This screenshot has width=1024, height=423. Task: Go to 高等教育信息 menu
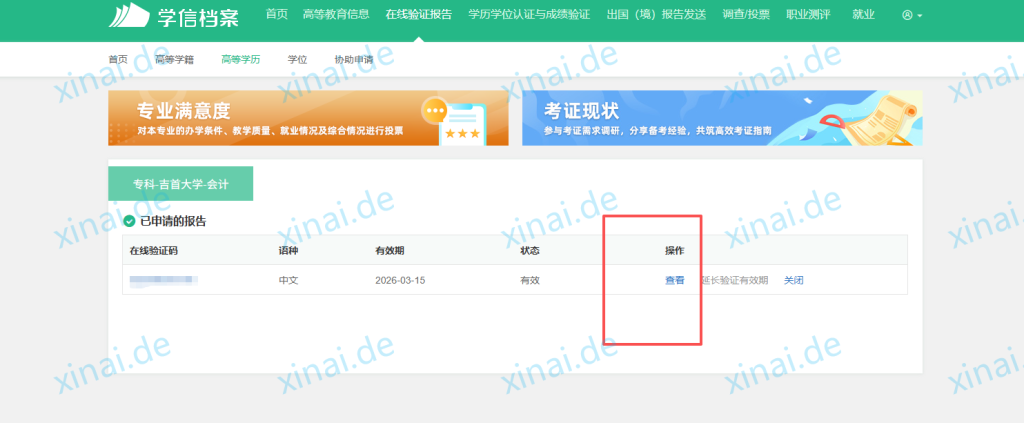337,14
